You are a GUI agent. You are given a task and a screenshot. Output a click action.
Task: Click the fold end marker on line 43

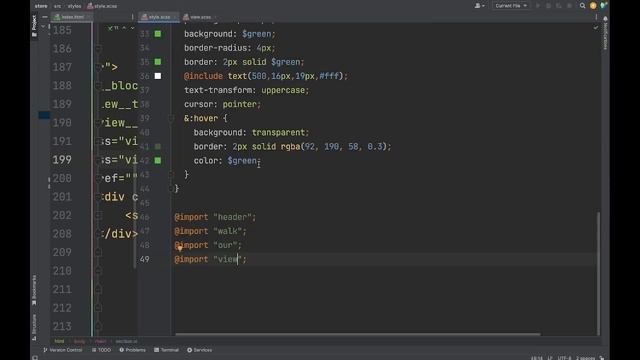coord(171,175)
